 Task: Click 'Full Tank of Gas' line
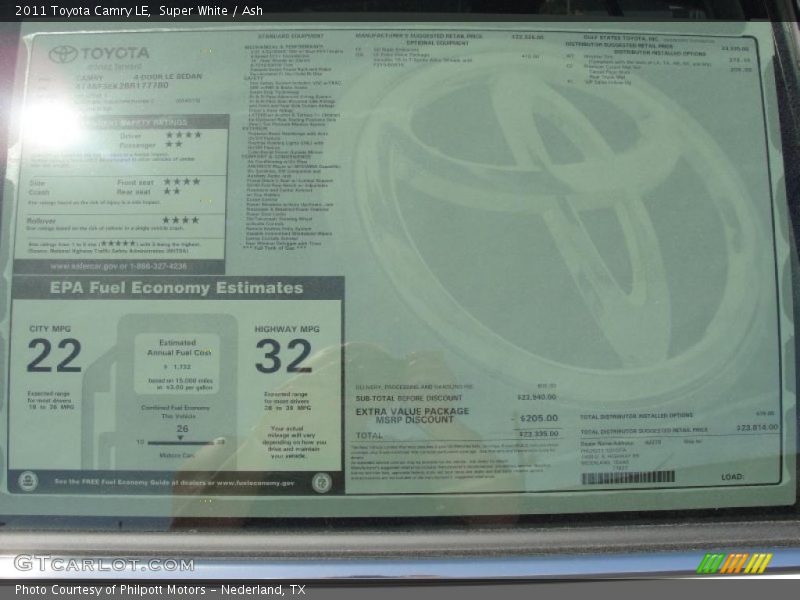pyautogui.click(x=274, y=248)
